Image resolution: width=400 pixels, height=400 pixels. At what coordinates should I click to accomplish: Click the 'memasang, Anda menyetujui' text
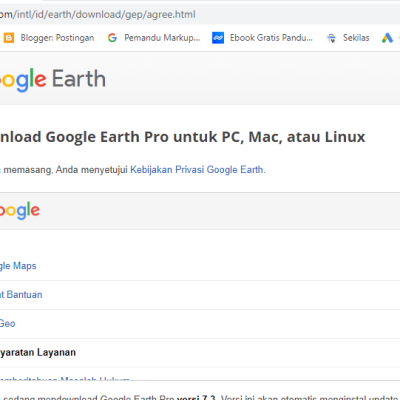click(66, 170)
